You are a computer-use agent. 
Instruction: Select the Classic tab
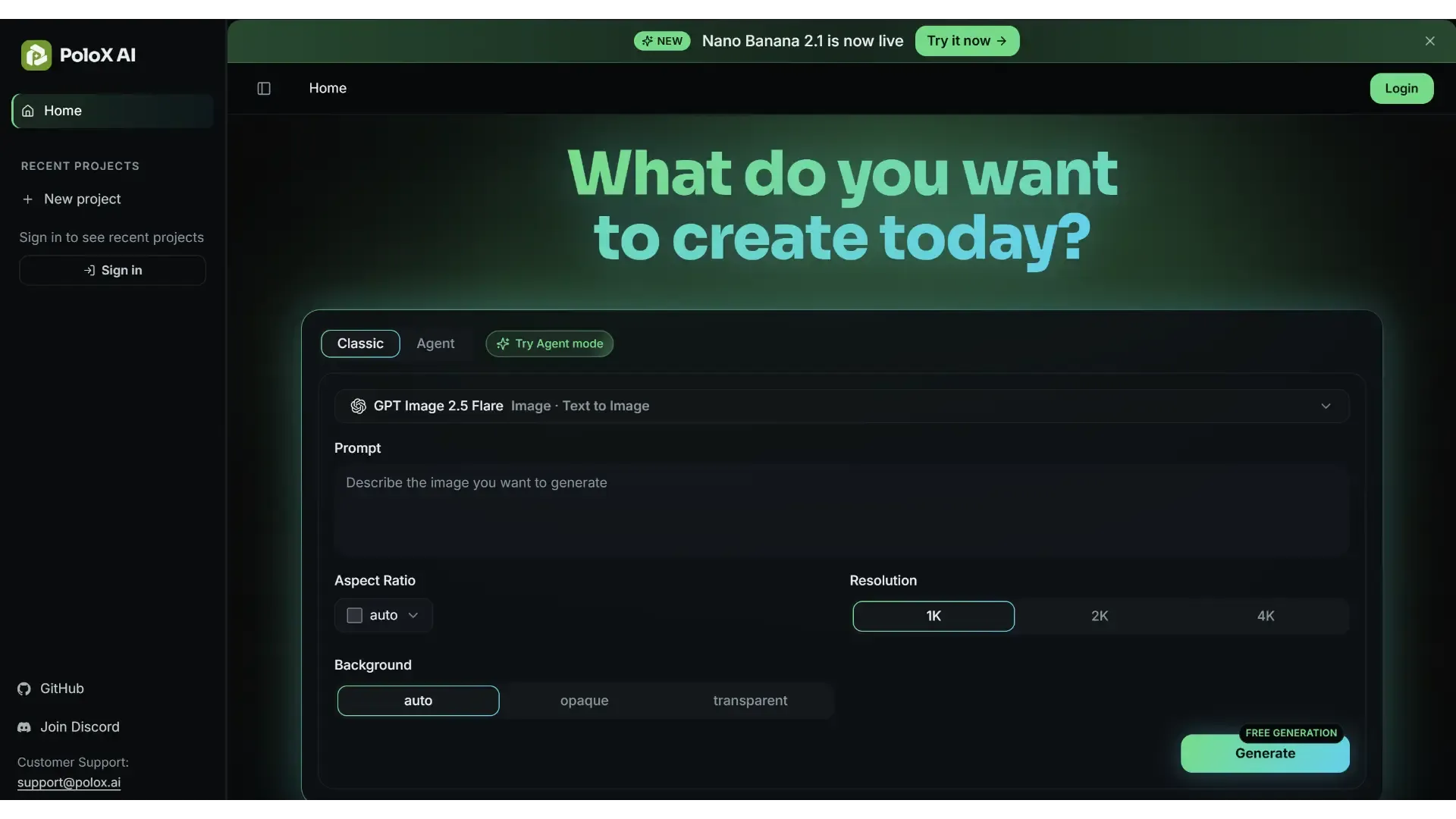pyautogui.click(x=360, y=344)
